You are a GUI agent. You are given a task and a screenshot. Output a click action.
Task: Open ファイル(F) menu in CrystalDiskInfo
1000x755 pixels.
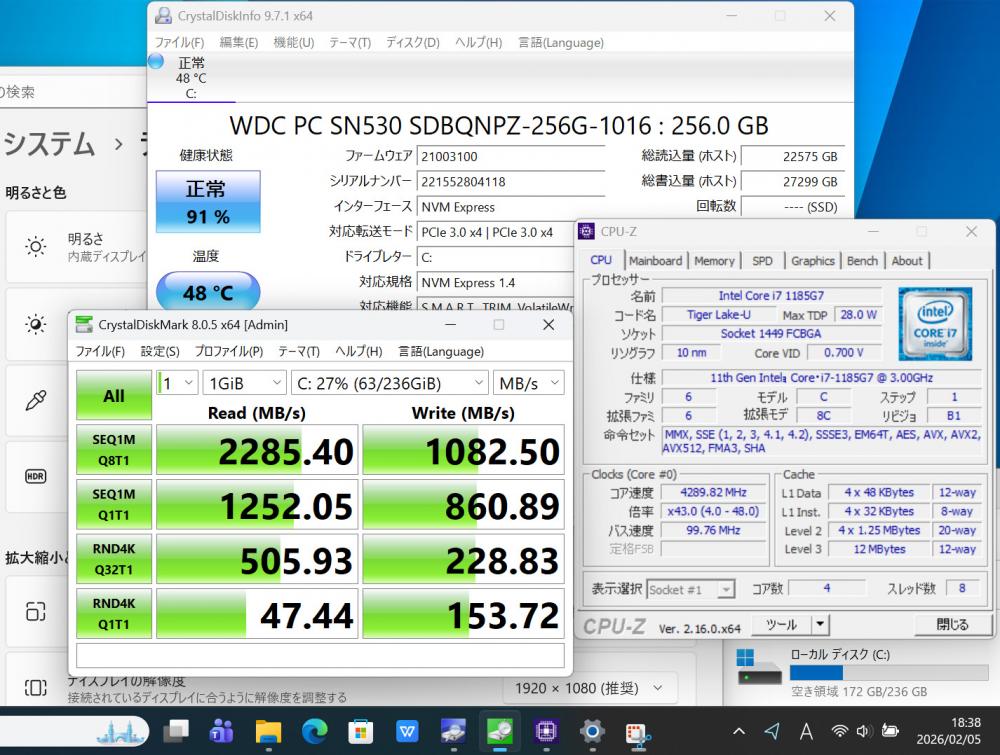tap(179, 43)
